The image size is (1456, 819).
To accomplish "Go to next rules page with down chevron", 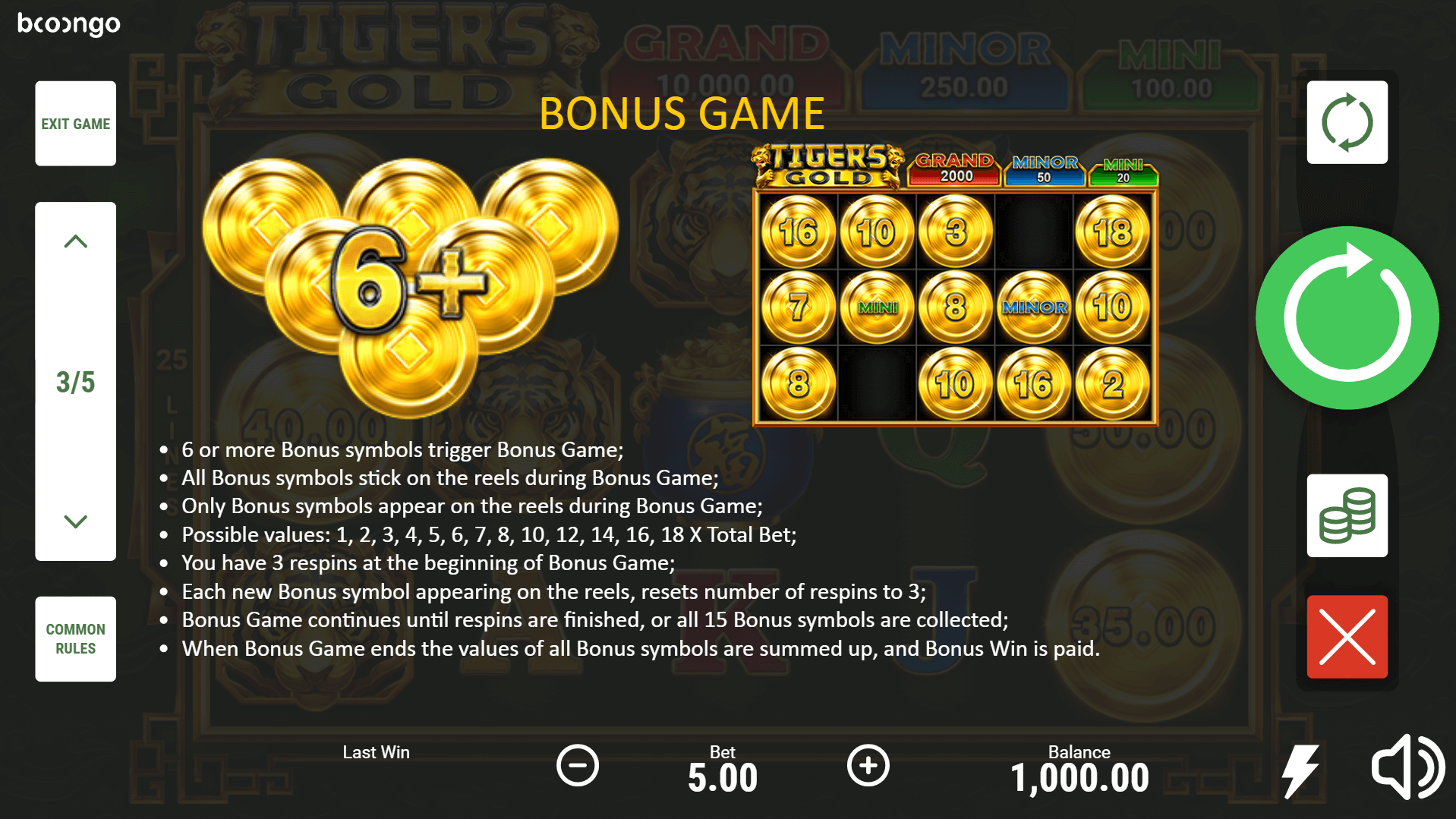I will pyautogui.click(x=75, y=521).
